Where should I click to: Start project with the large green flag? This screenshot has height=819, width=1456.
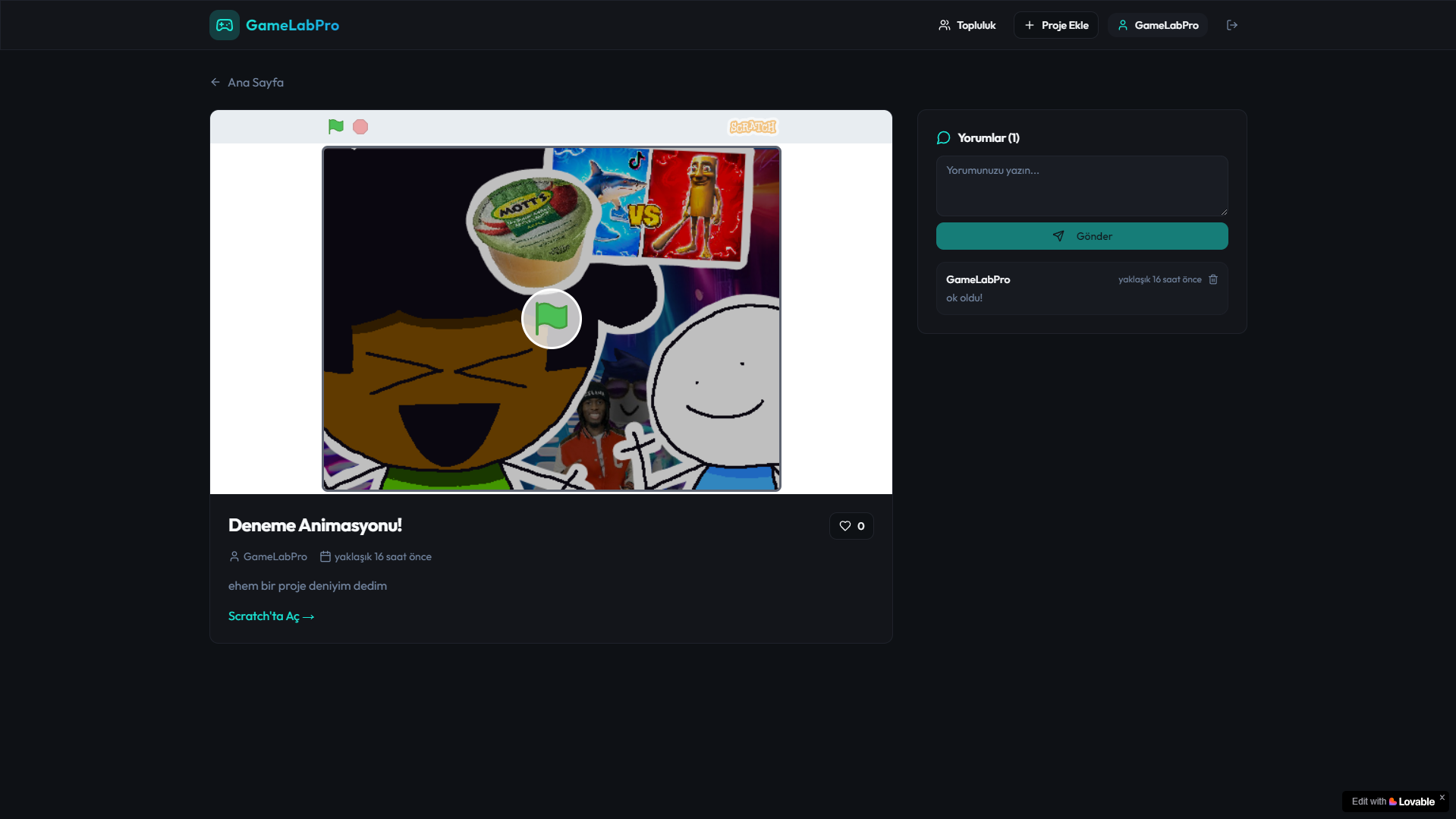(x=552, y=319)
